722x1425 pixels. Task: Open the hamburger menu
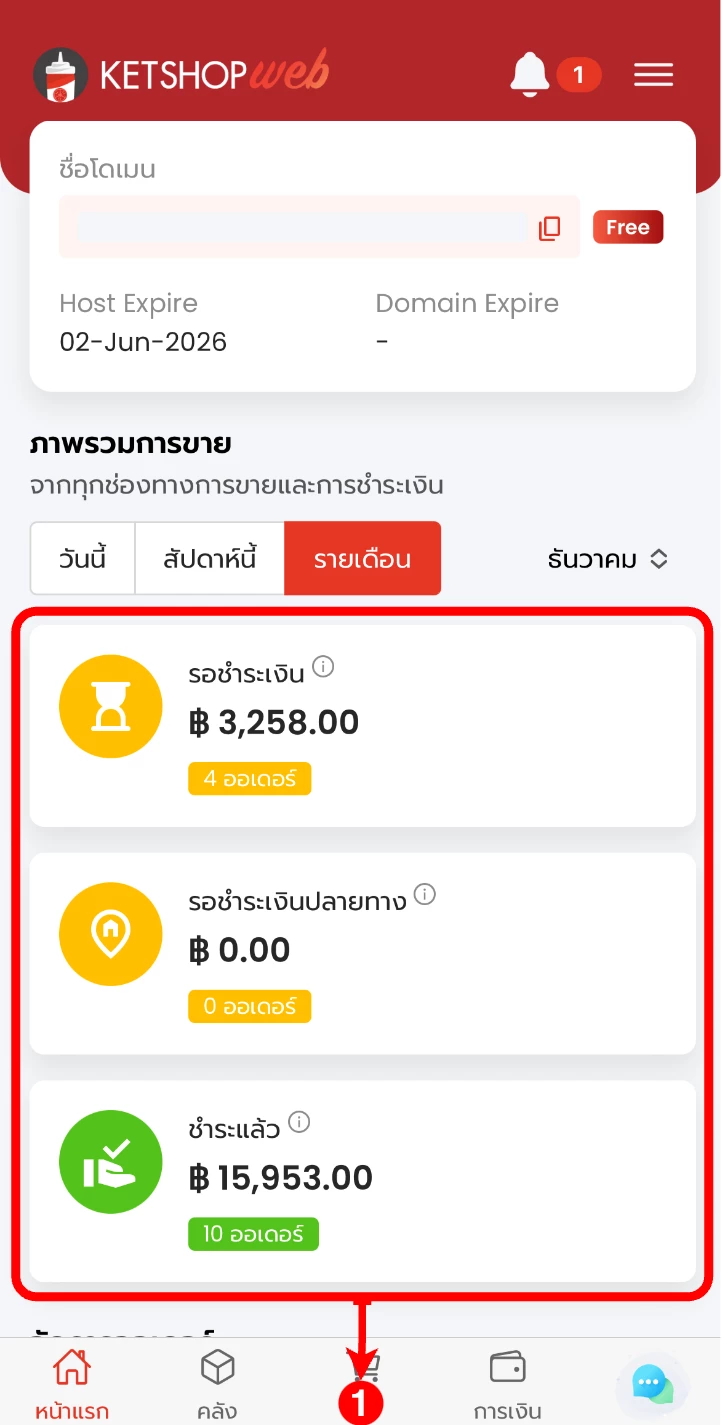pos(653,75)
